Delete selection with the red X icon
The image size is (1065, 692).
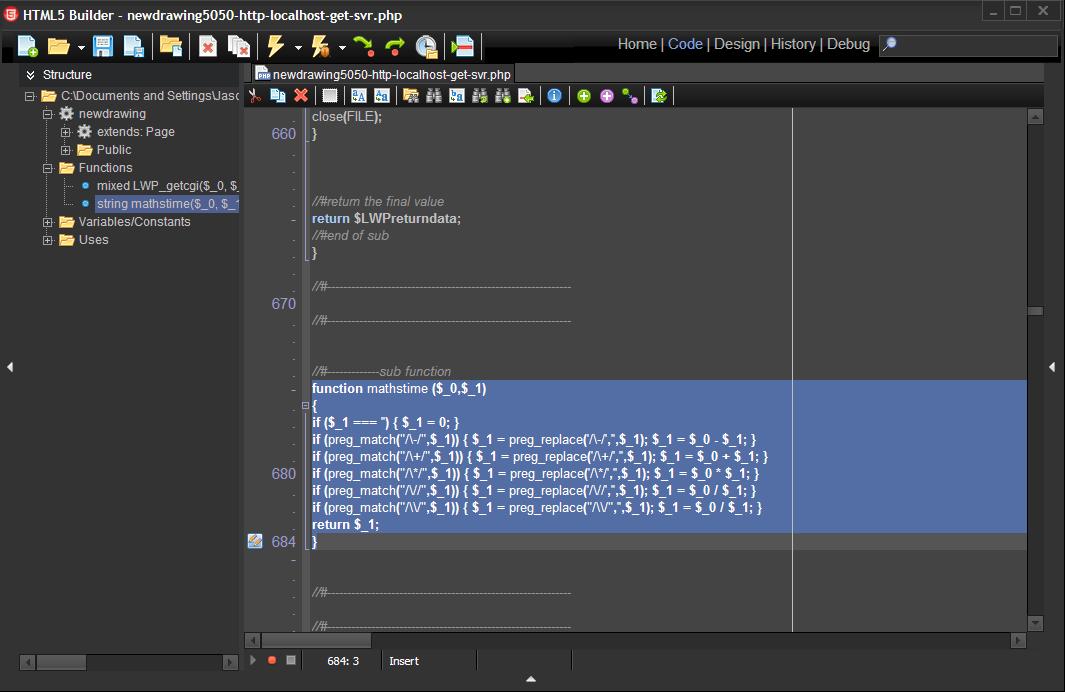point(301,96)
